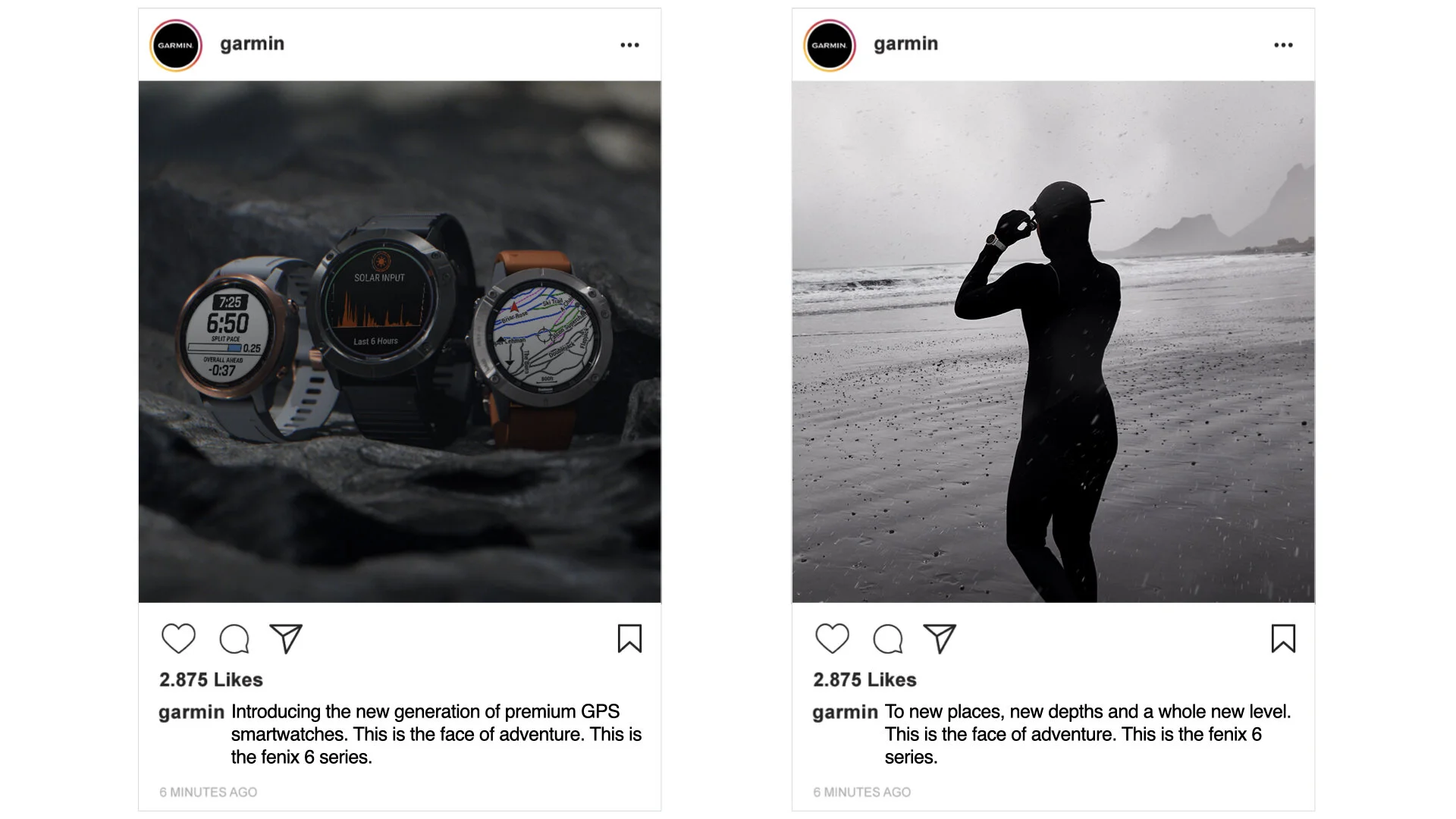The image size is (1456, 819).
Task: Open comments on the watches post
Action: tap(234, 639)
